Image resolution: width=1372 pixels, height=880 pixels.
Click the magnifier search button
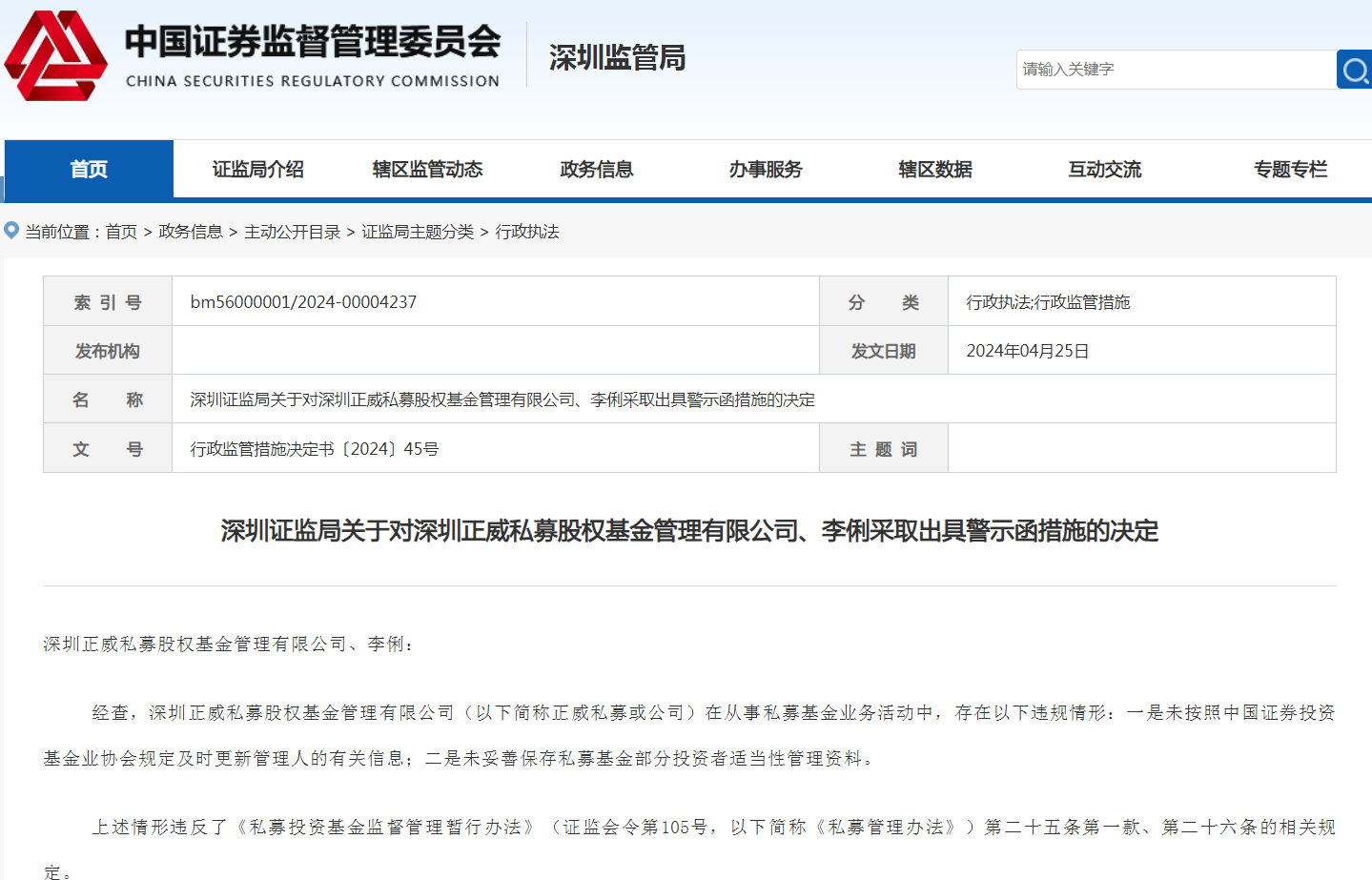point(1354,70)
